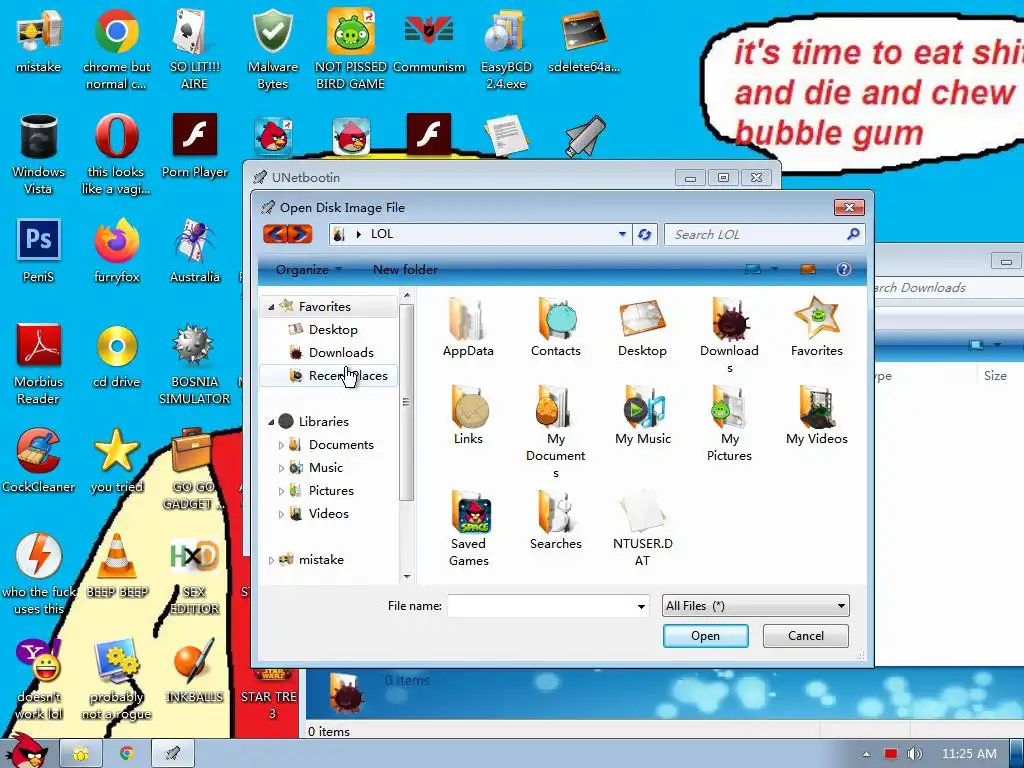Click the navigation pane scrollbar
1024x768 pixels.
[x=406, y=402]
